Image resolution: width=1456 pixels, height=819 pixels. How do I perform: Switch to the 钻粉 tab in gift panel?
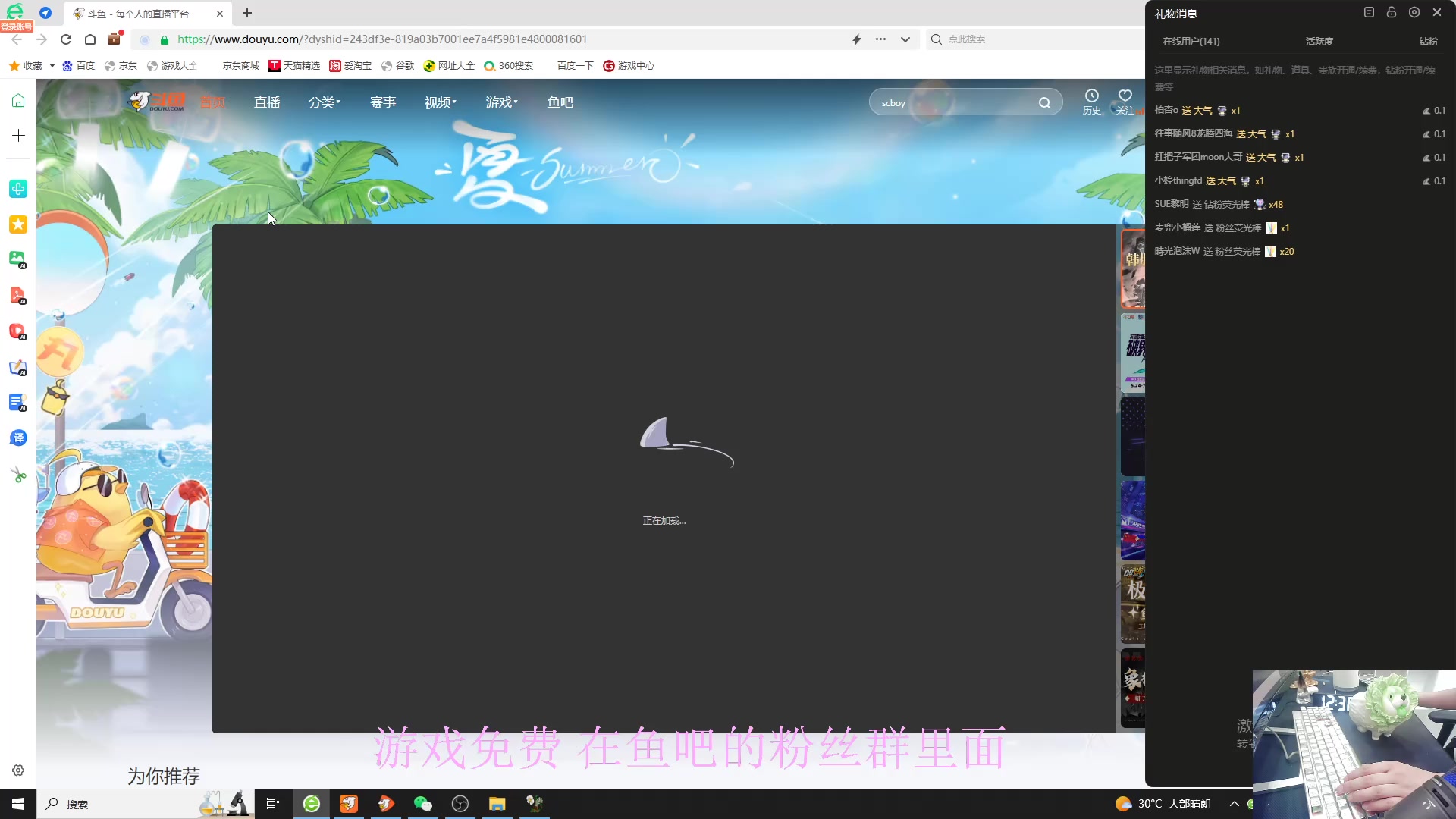(x=1428, y=42)
